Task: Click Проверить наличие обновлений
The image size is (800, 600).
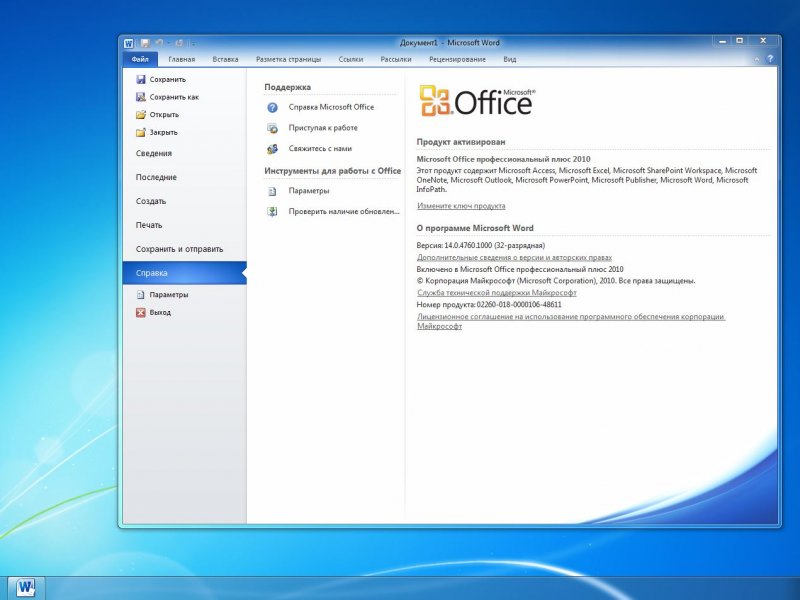Action: click(333, 211)
